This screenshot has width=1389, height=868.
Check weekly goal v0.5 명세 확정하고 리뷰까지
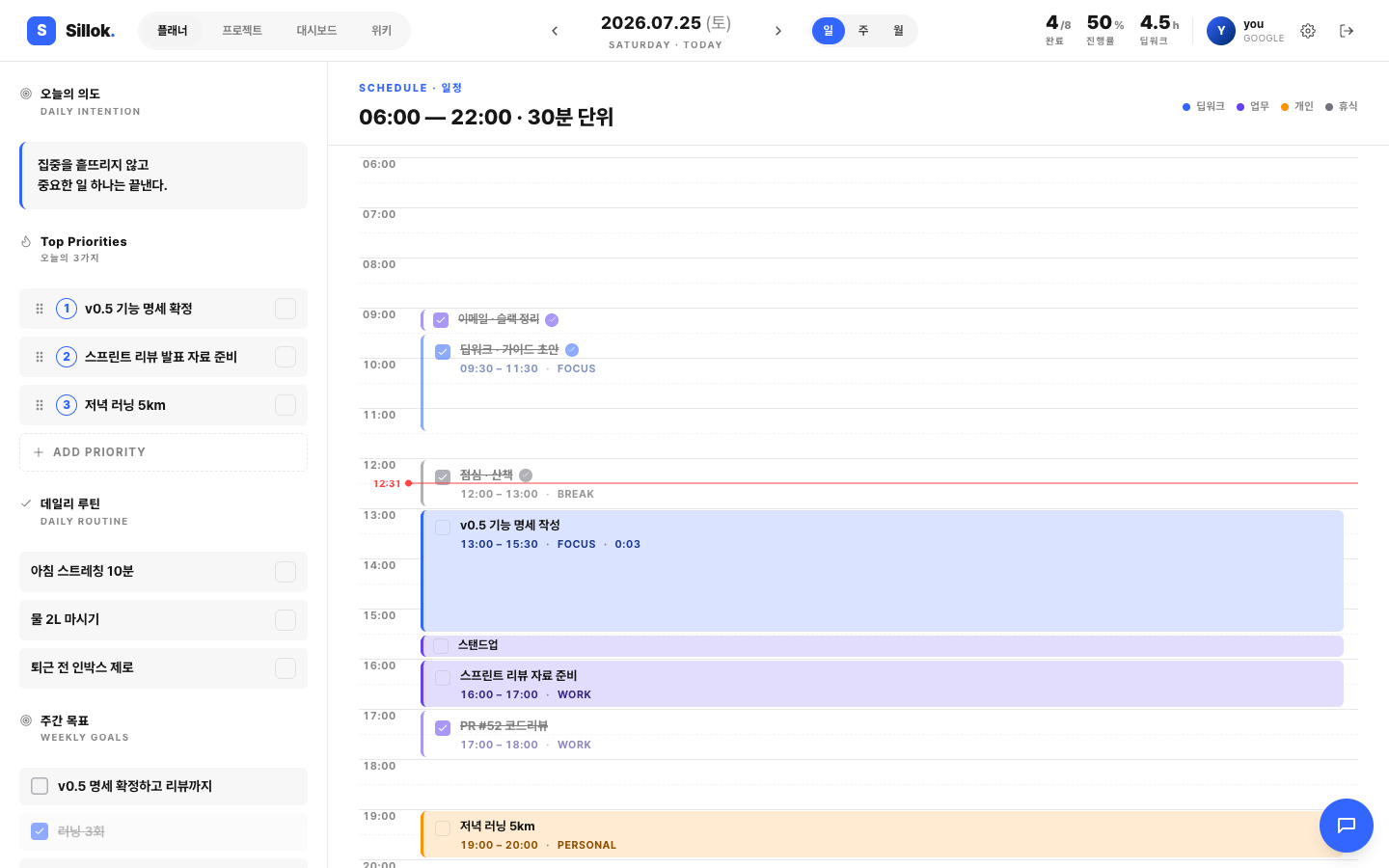click(x=40, y=786)
